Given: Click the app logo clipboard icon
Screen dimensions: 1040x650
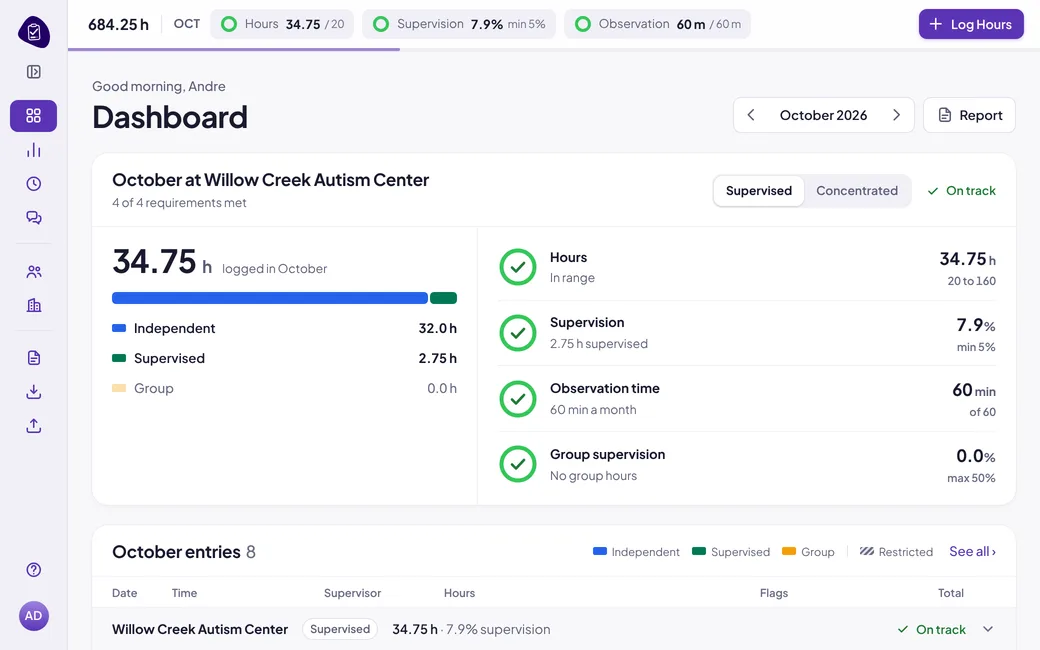Looking at the screenshot, I should pos(34,32).
